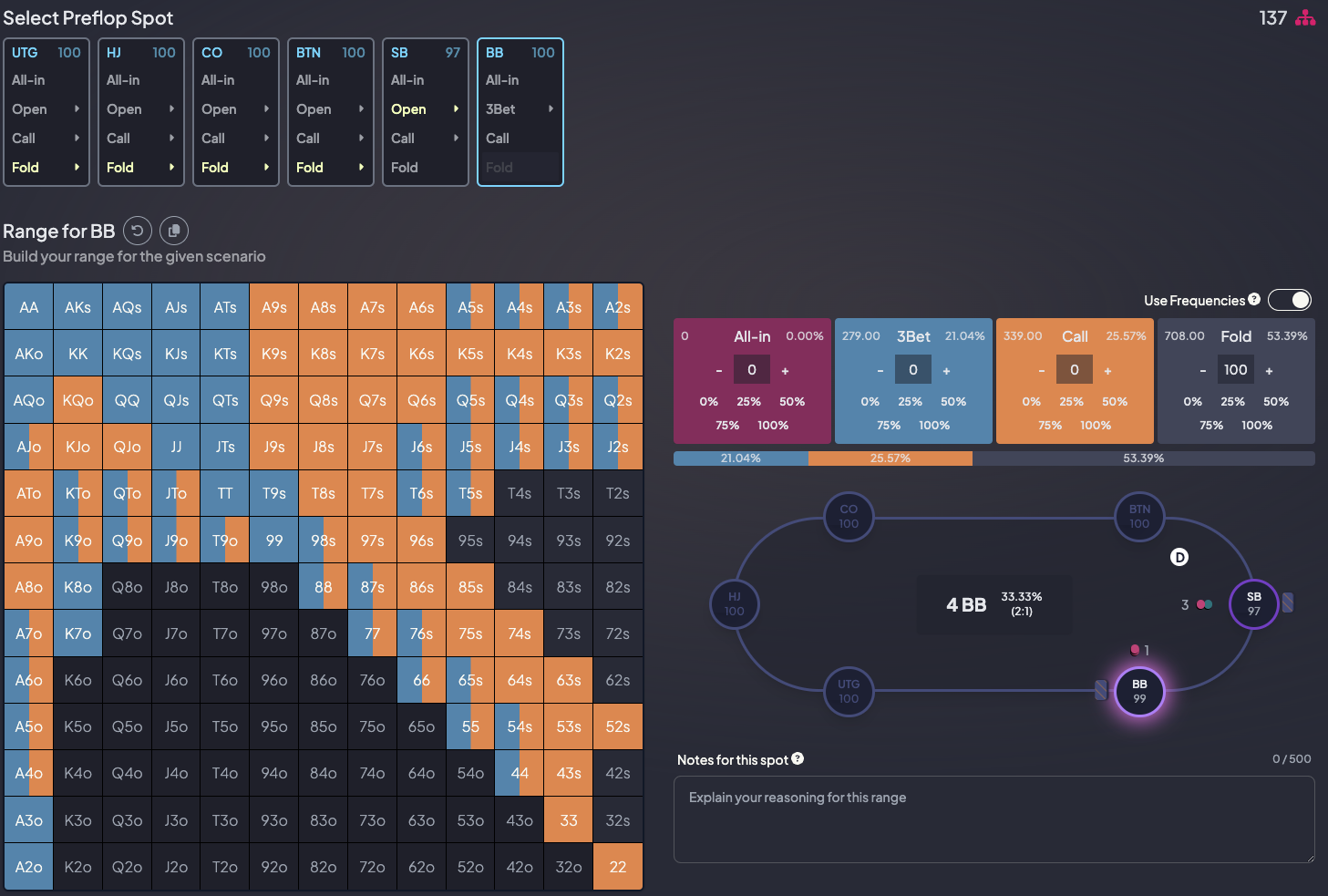This screenshot has height=896, width=1328.
Task: Click the help icon beside Use Frequencies
Action: pos(1254,299)
